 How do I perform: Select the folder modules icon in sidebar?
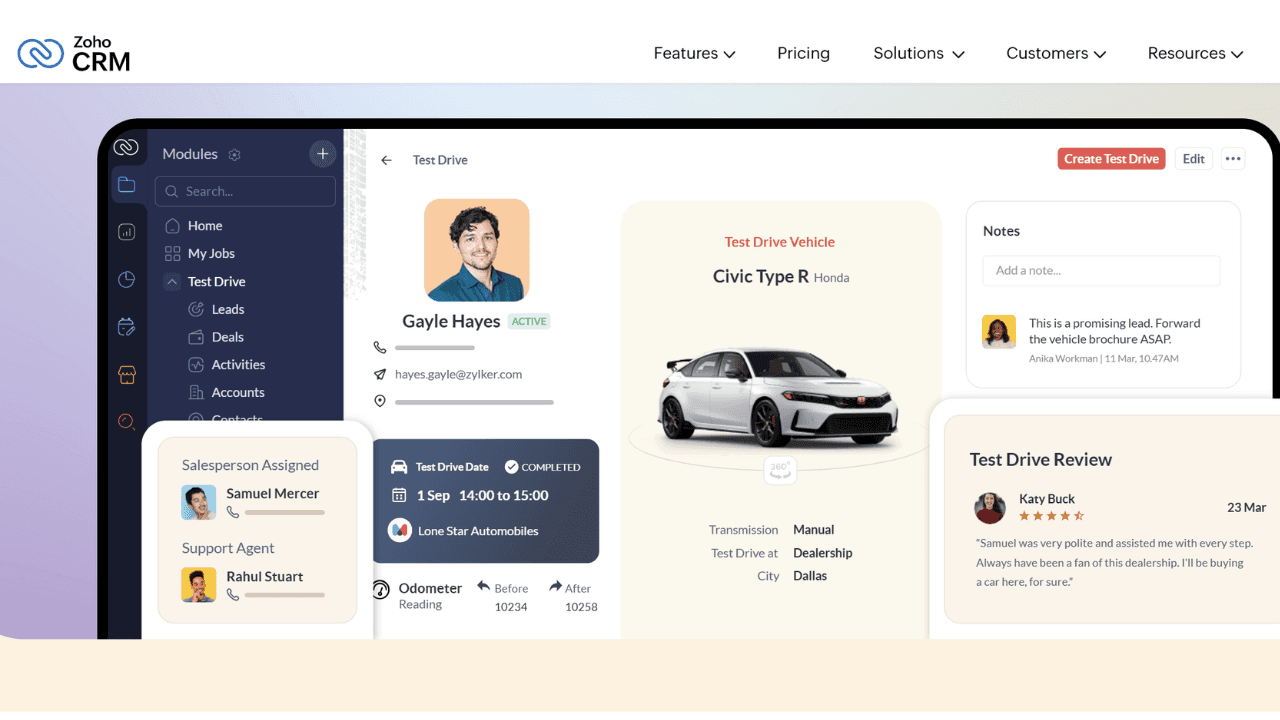126,184
